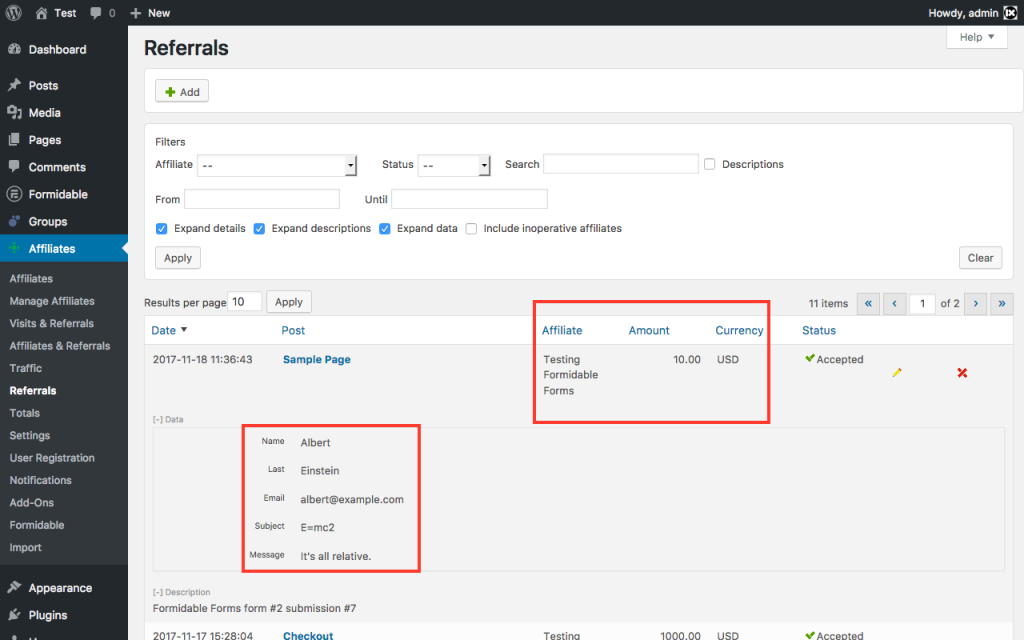Delete the referral with red X icon
Screen dimensions: 1024x640
pos(962,372)
